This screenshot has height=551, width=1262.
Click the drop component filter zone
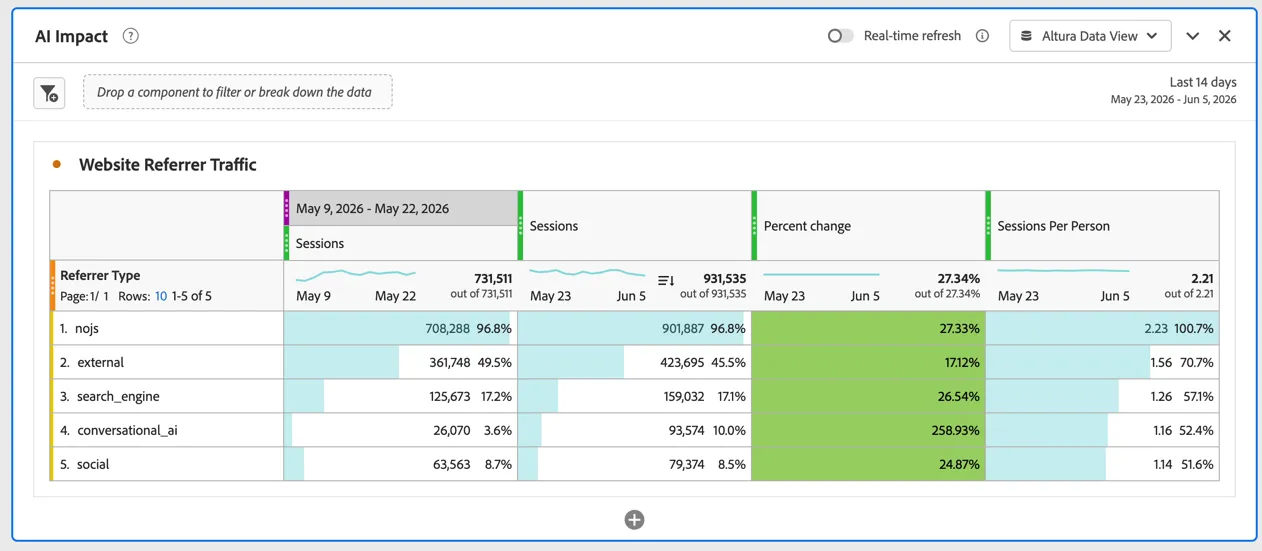tap(238, 92)
